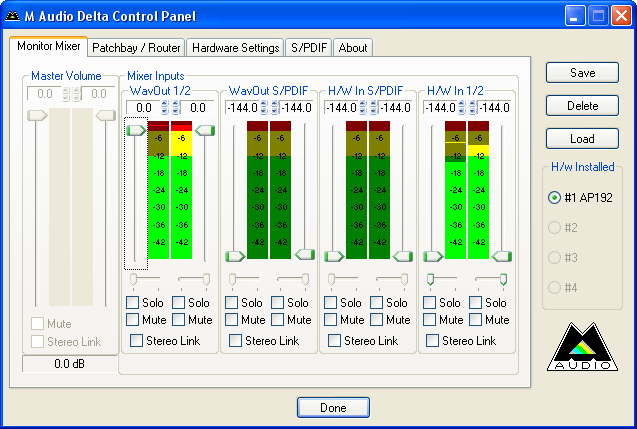
Task: Select the Monitor Mixer tab
Action: point(48,46)
